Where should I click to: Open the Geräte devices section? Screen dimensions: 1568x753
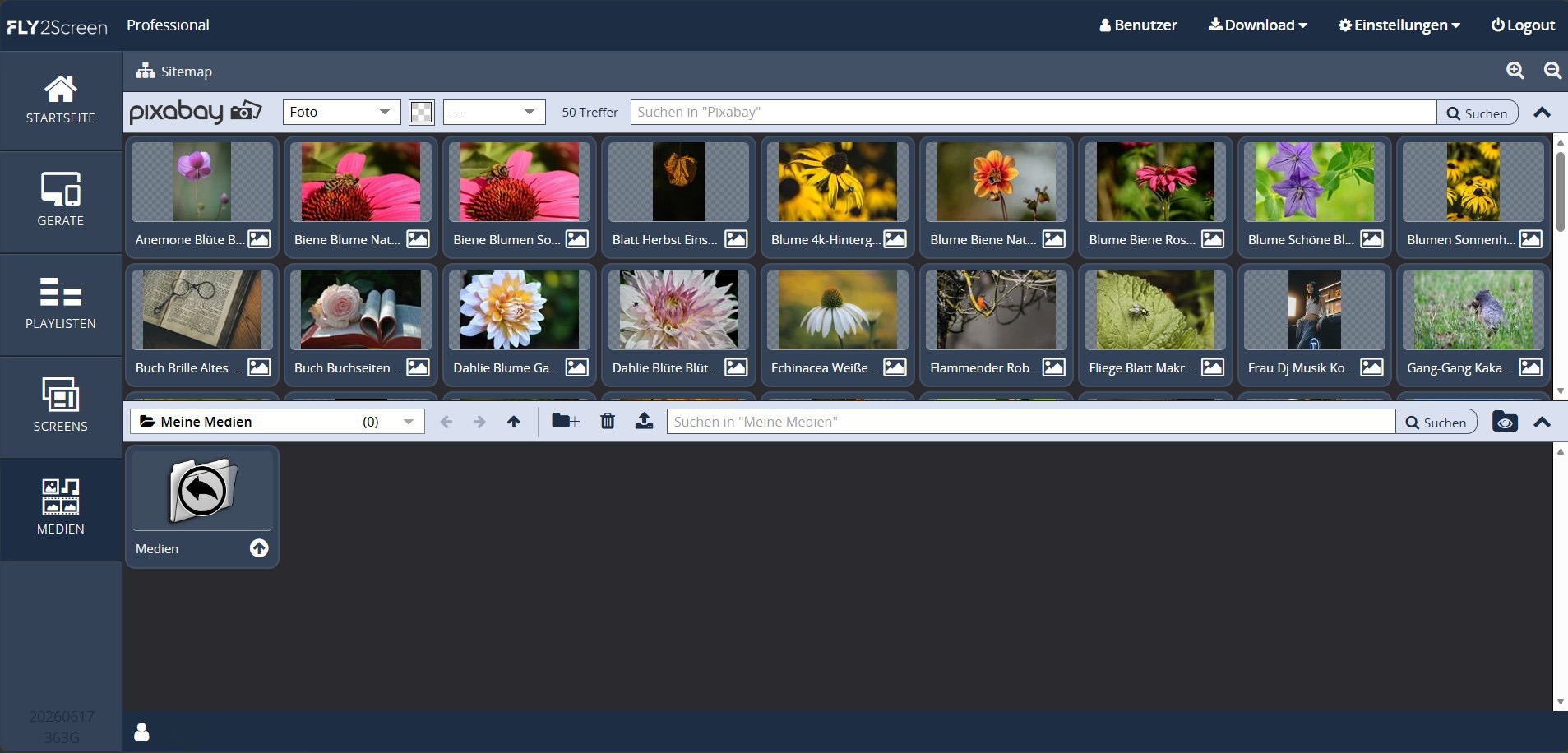point(61,202)
